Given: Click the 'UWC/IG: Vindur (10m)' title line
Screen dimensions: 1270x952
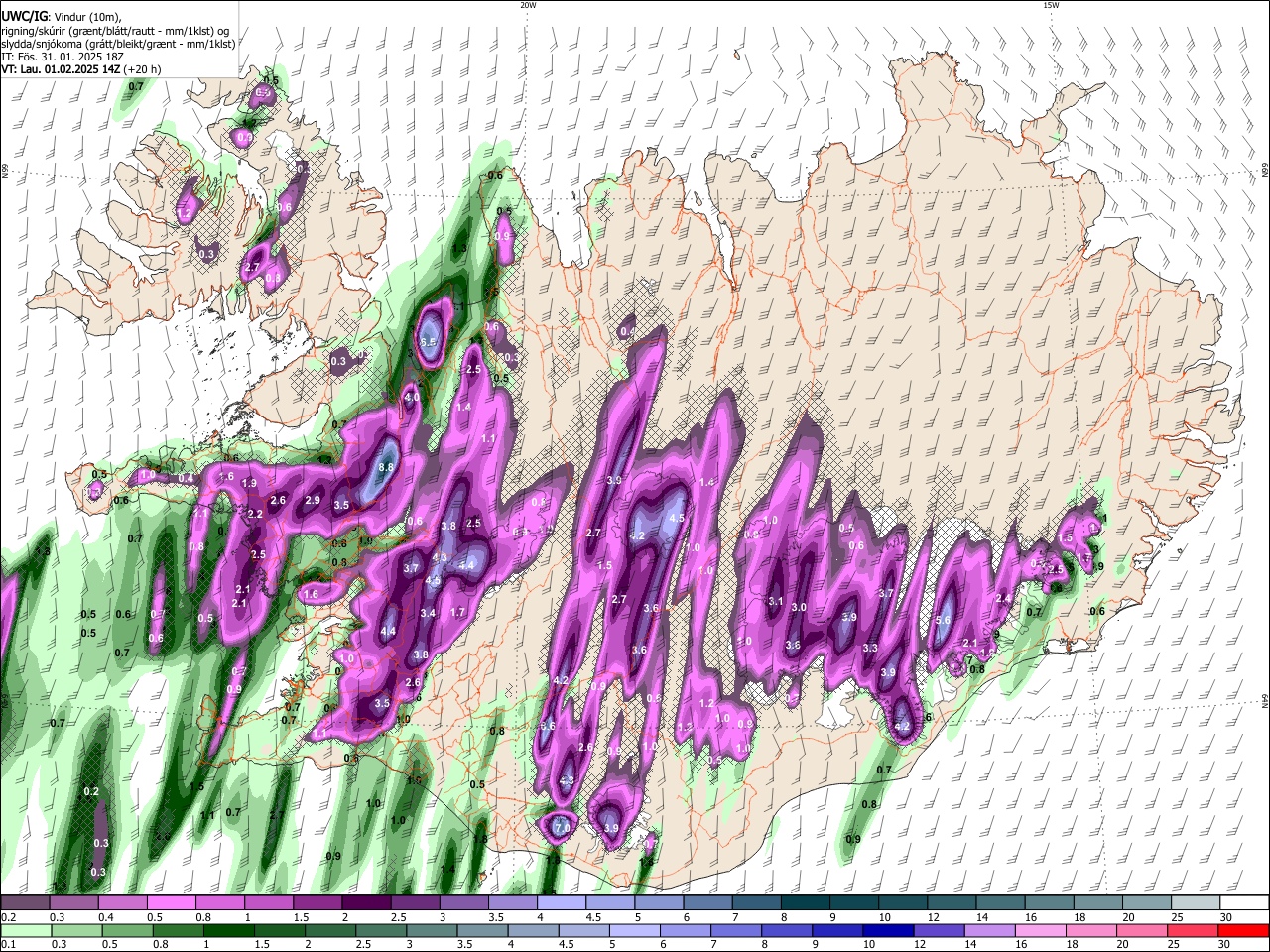Looking at the screenshot, I should [x=62, y=17].
